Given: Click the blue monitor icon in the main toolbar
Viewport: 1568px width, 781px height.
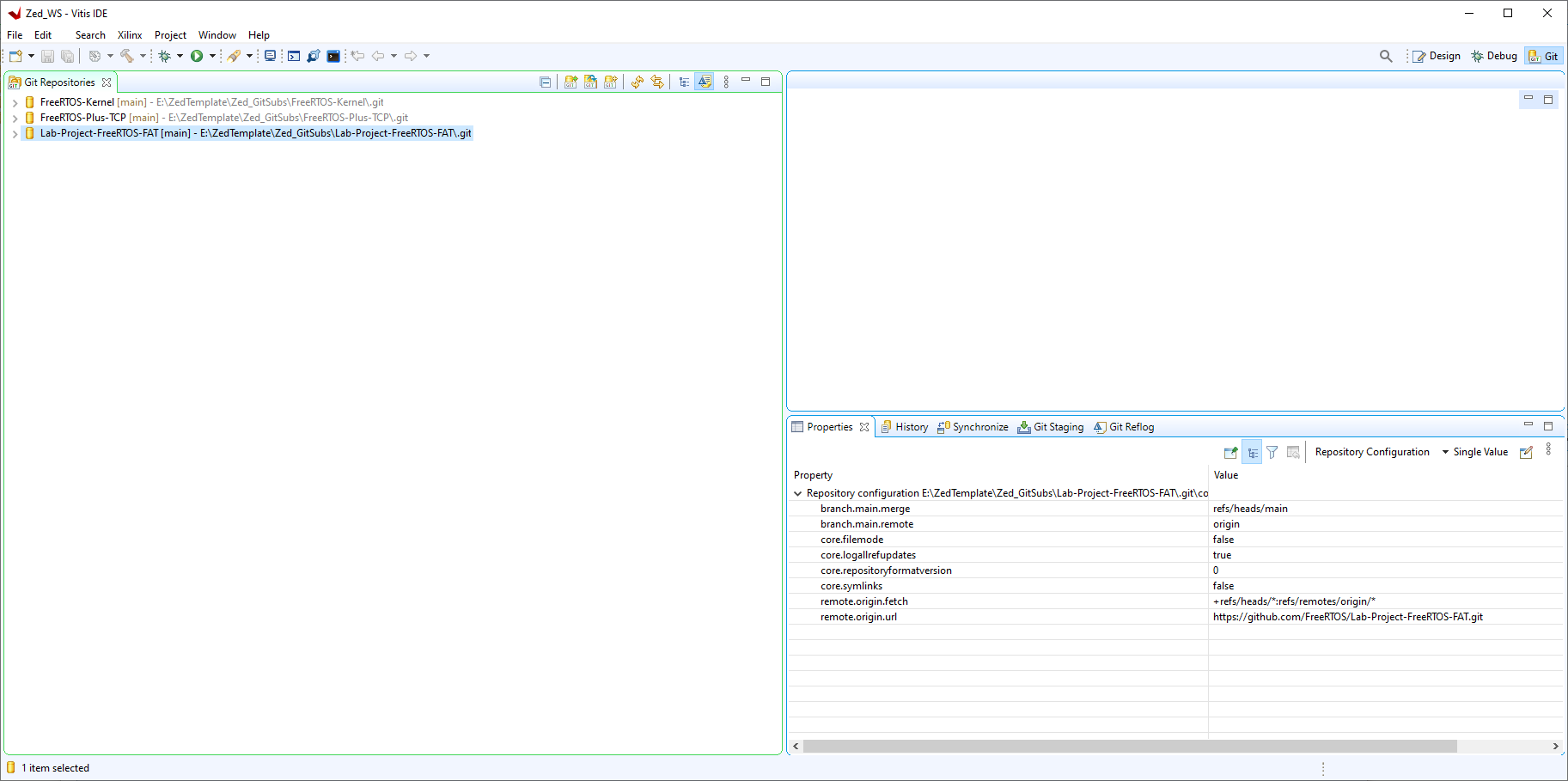Looking at the screenshot, I should click(x=270, y=56).
